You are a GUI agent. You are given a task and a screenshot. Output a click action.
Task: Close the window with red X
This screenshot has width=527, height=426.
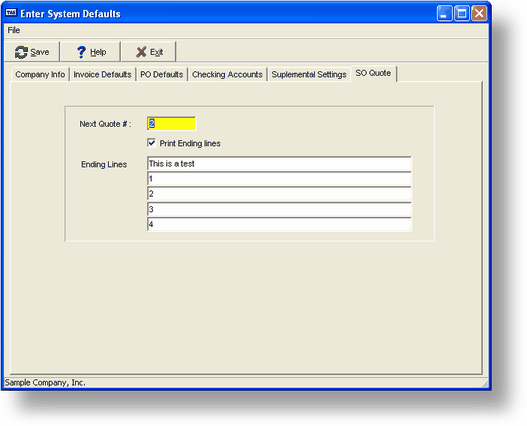pyautogui.click(x=479, y=13)
